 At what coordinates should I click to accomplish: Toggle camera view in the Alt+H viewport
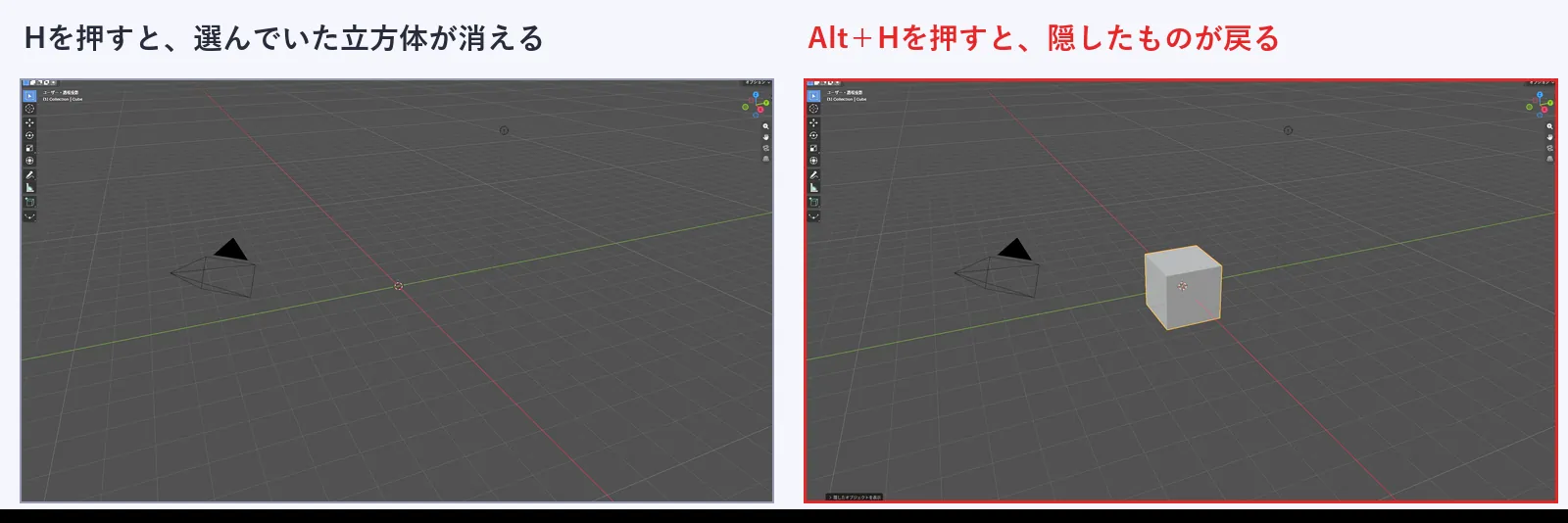pyautogui.click(x=1549, y=148)
